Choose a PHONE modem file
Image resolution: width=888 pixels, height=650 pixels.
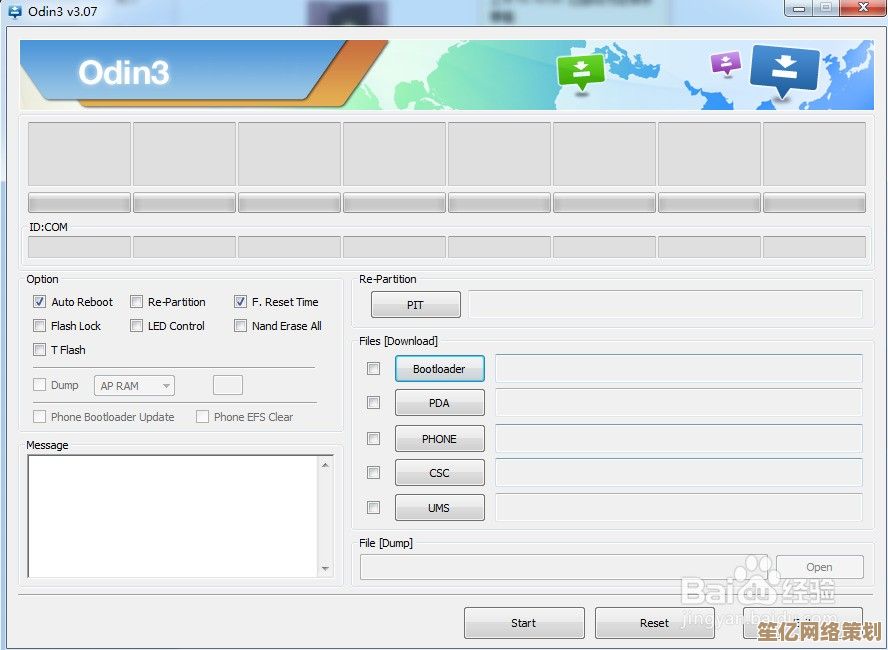(x=439, y=438)
